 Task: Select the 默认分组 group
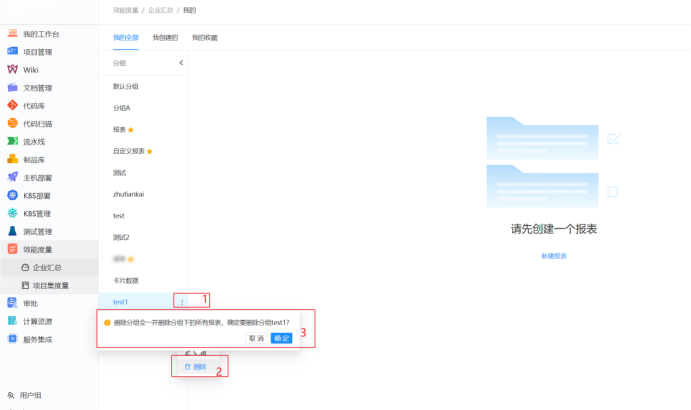126,86
